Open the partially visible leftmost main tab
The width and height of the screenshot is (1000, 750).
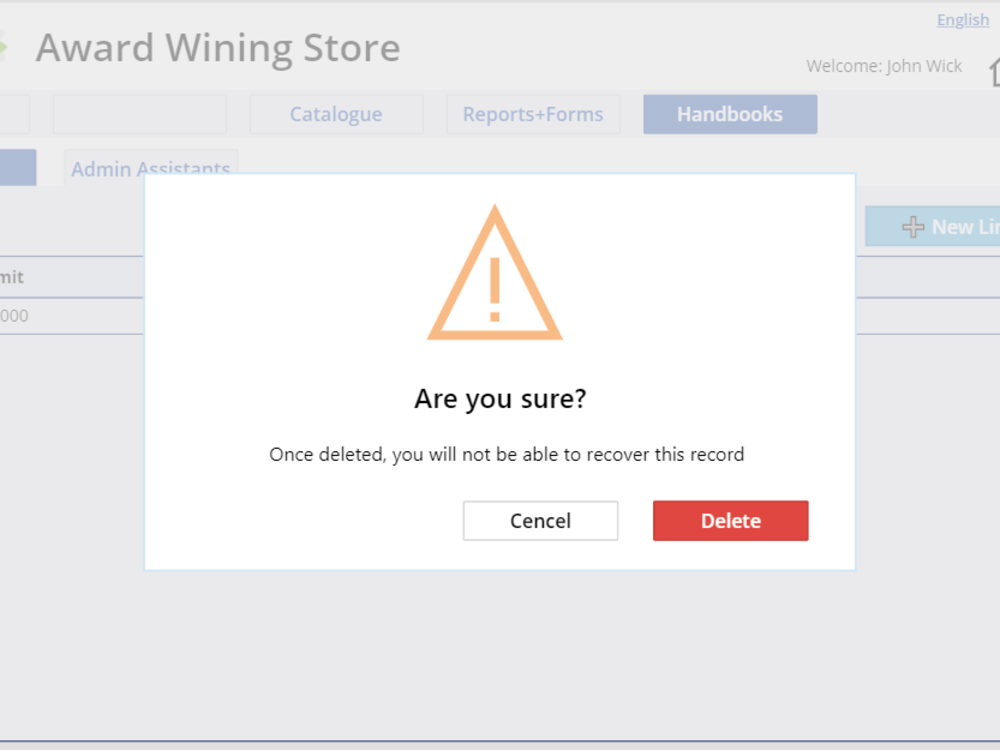(x=15, y=114)
